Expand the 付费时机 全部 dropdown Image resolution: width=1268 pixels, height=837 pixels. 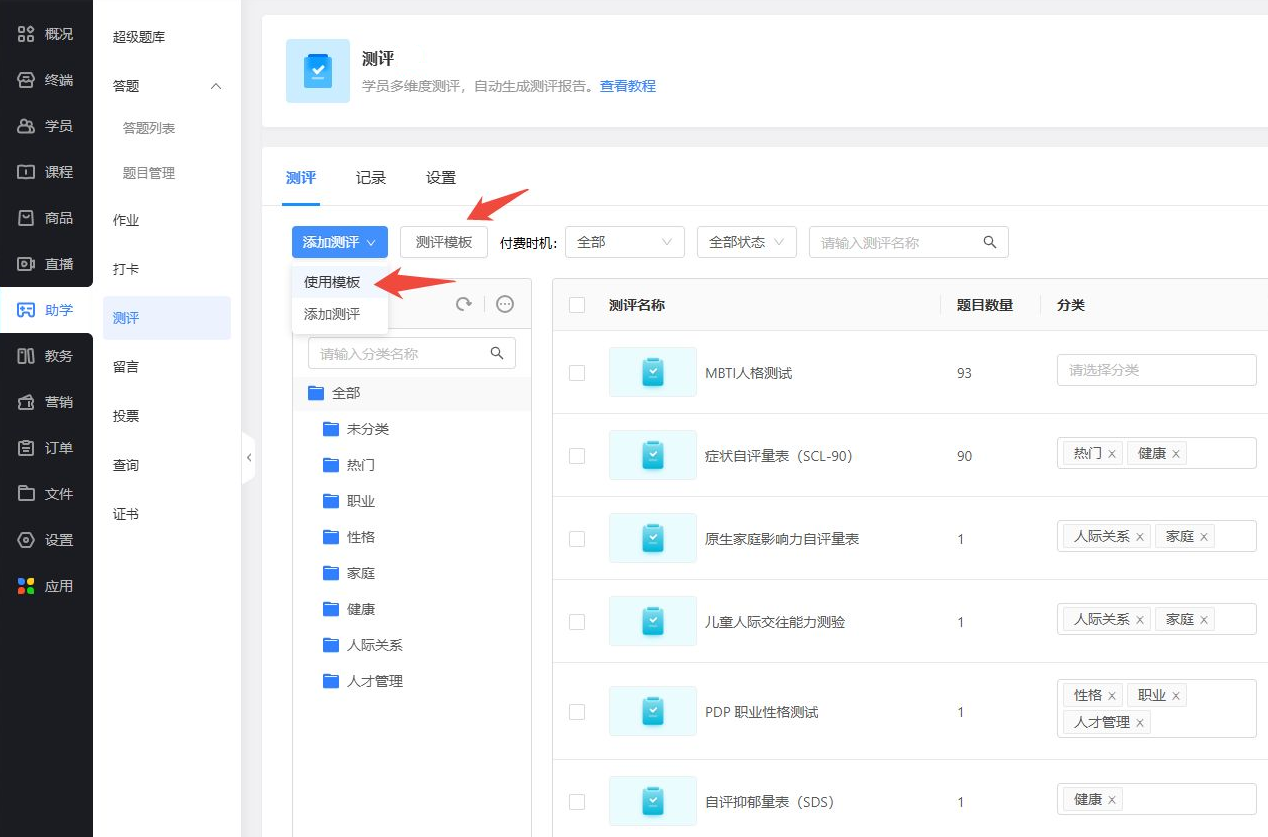click(624, 242)
